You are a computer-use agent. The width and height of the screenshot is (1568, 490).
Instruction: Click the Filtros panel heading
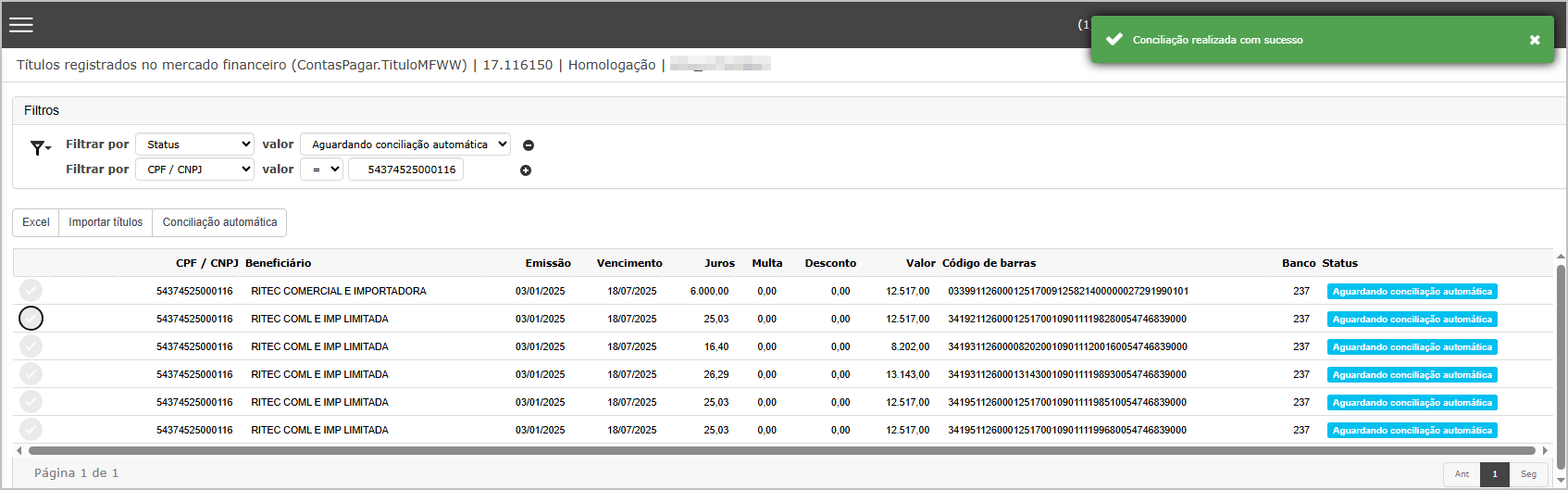coord(42,110)
